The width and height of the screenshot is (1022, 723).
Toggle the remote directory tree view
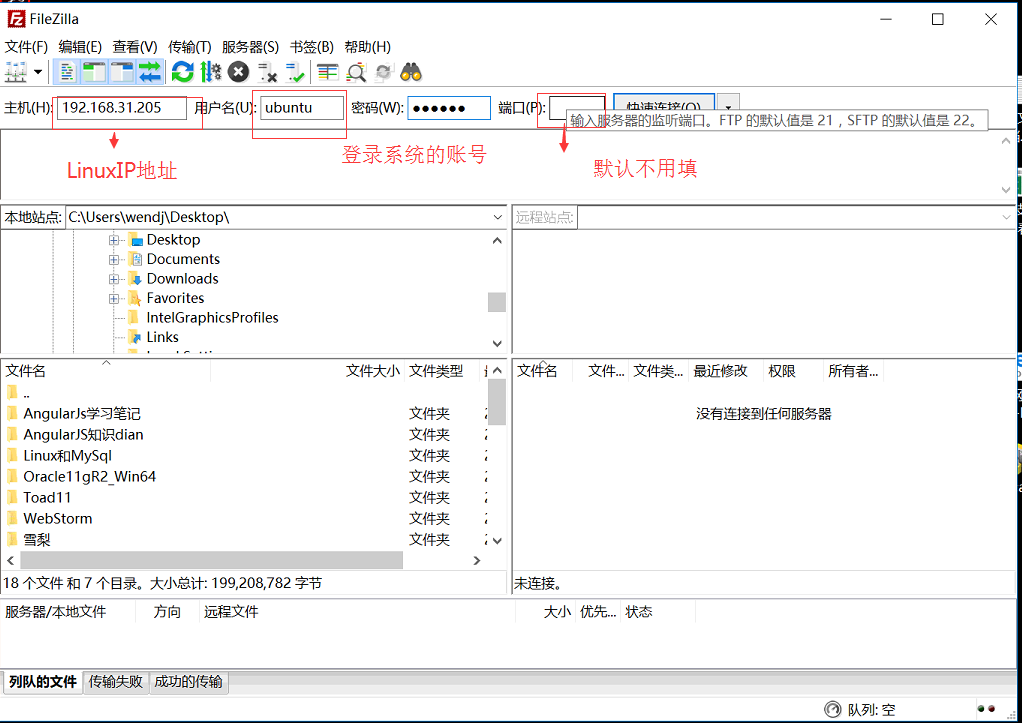pyautogui.click(x=122, y=72)
